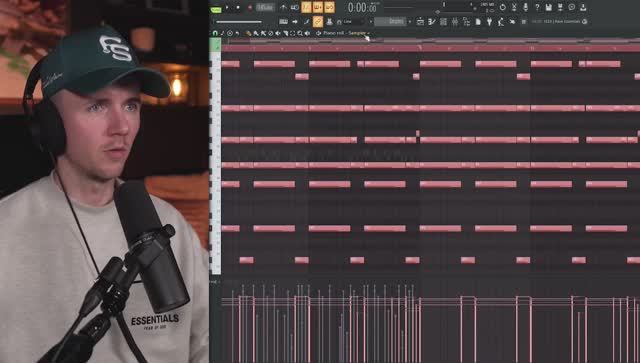Click the piano roll icon in the top toolbar

(x=432, y=22)
